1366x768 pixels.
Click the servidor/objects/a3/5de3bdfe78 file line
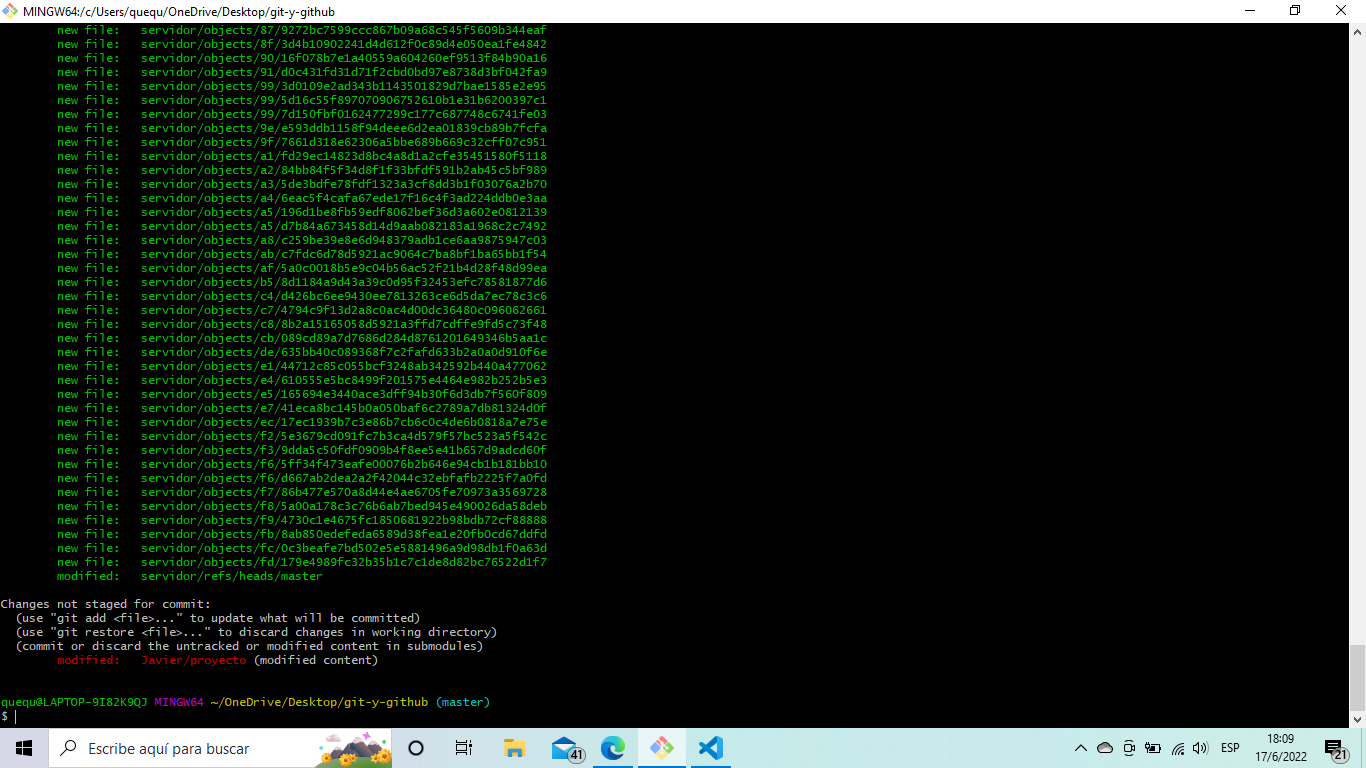(302, 184)
